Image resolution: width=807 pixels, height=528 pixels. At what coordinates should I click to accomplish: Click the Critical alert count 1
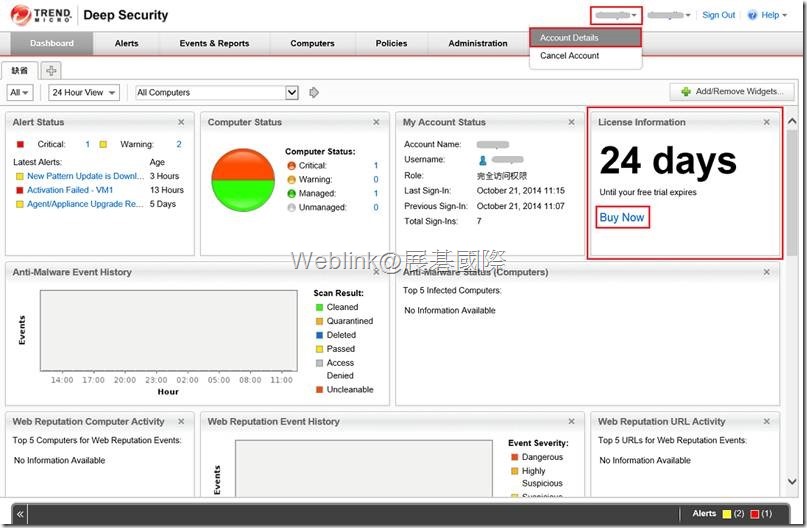tap(87, 144)
